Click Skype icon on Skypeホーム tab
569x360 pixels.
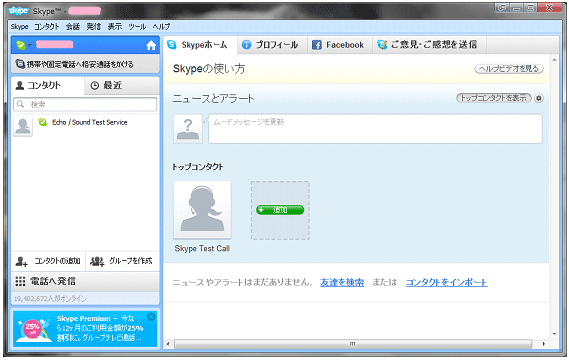tap(171, 45)
